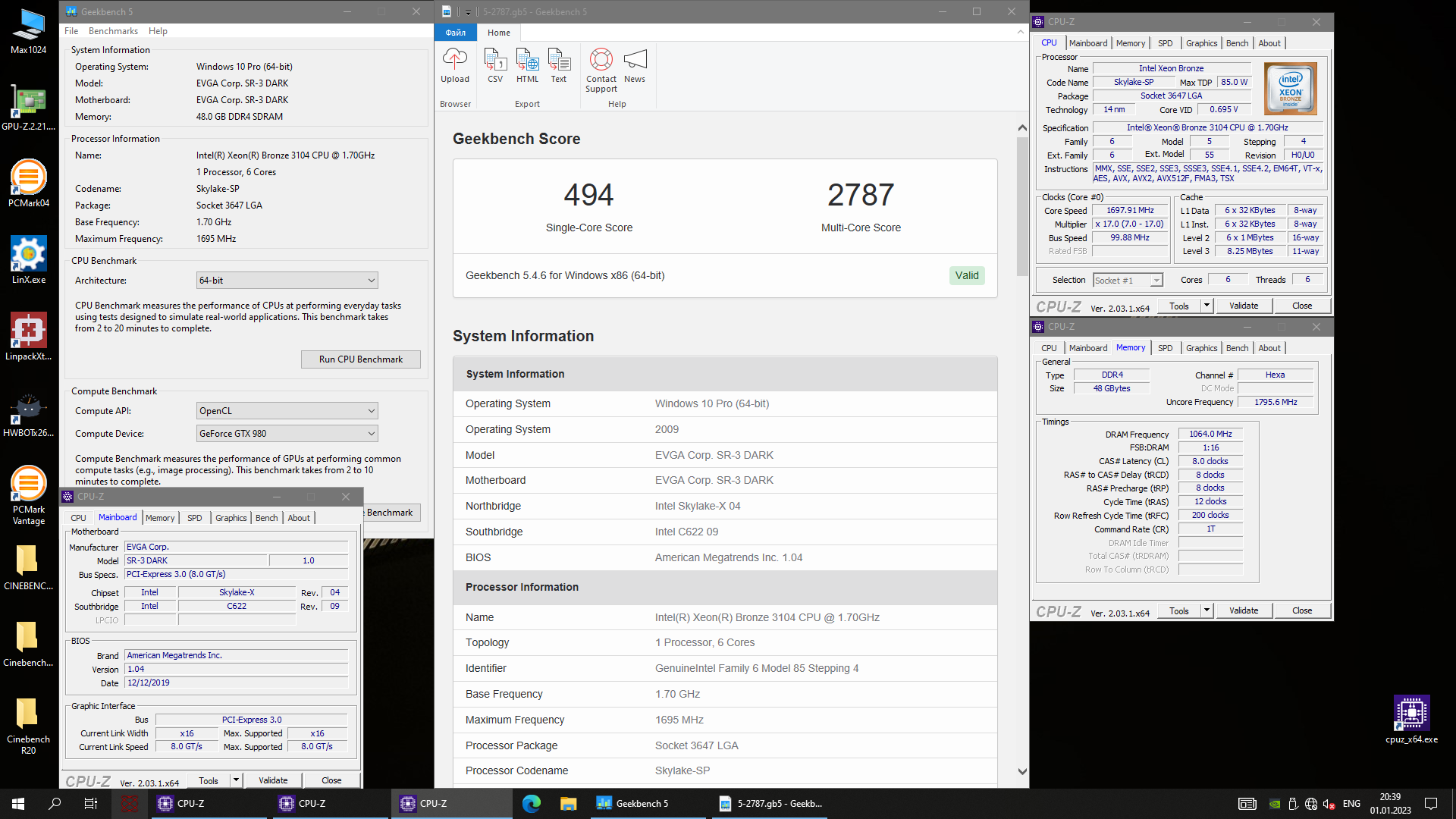Image resolution: width=1456 pixels, height=819 pixels.
Task: Launch HWBOTx265 desktop icon
Action: [x=28, y=414]
